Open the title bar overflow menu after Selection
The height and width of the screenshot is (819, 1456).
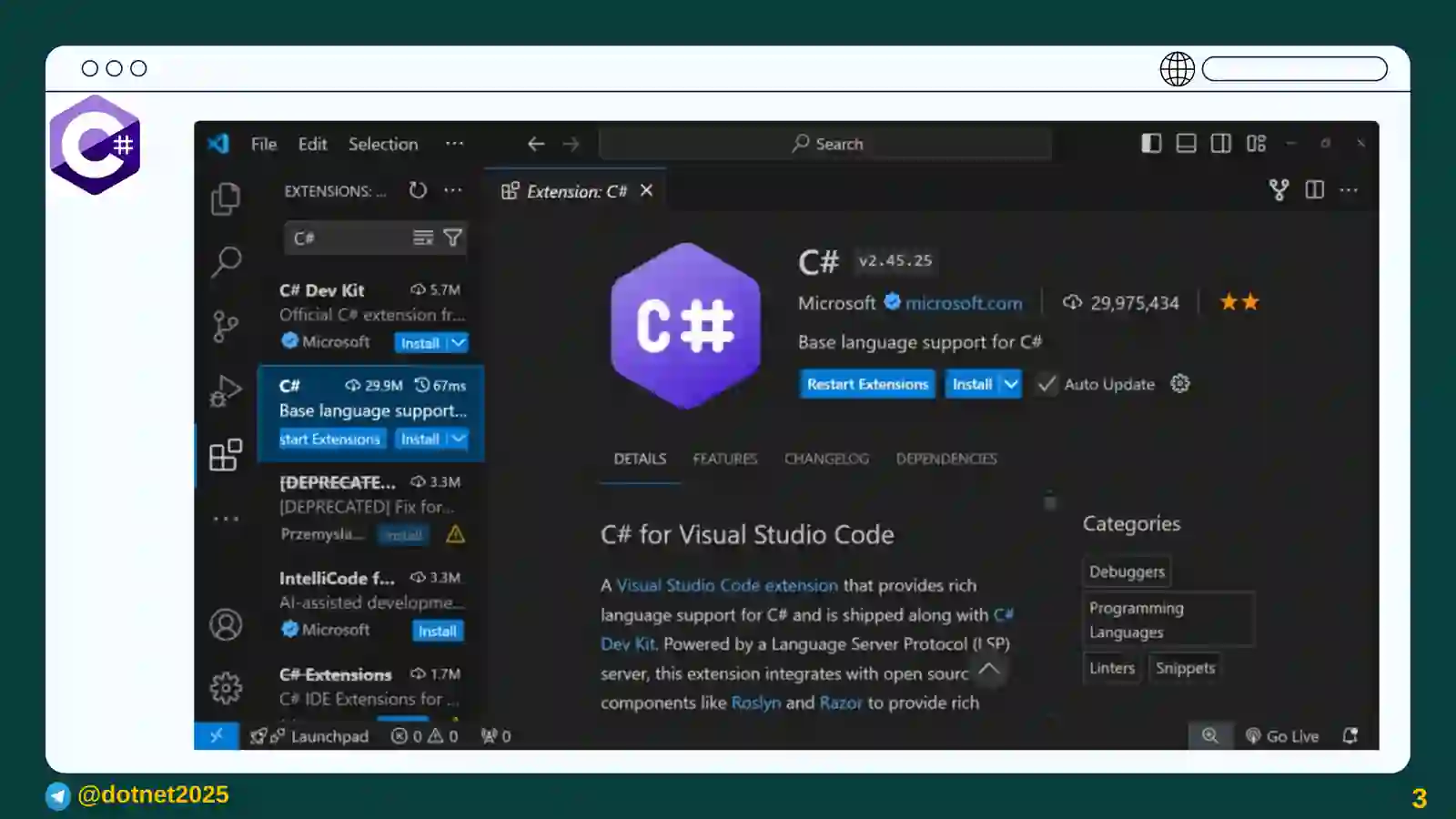(x=454, y=144)
